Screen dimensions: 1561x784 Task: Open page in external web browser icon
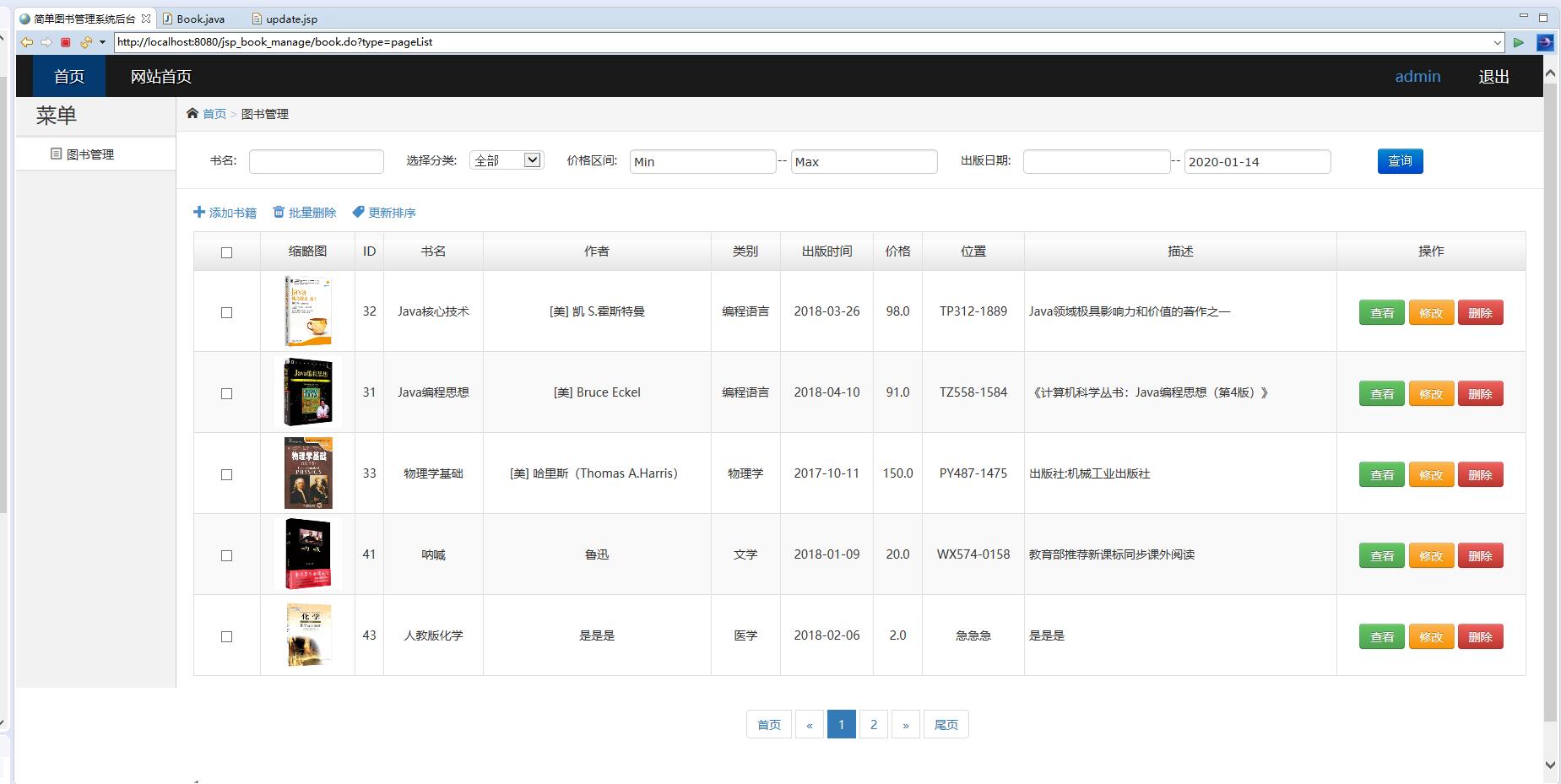1544,42
